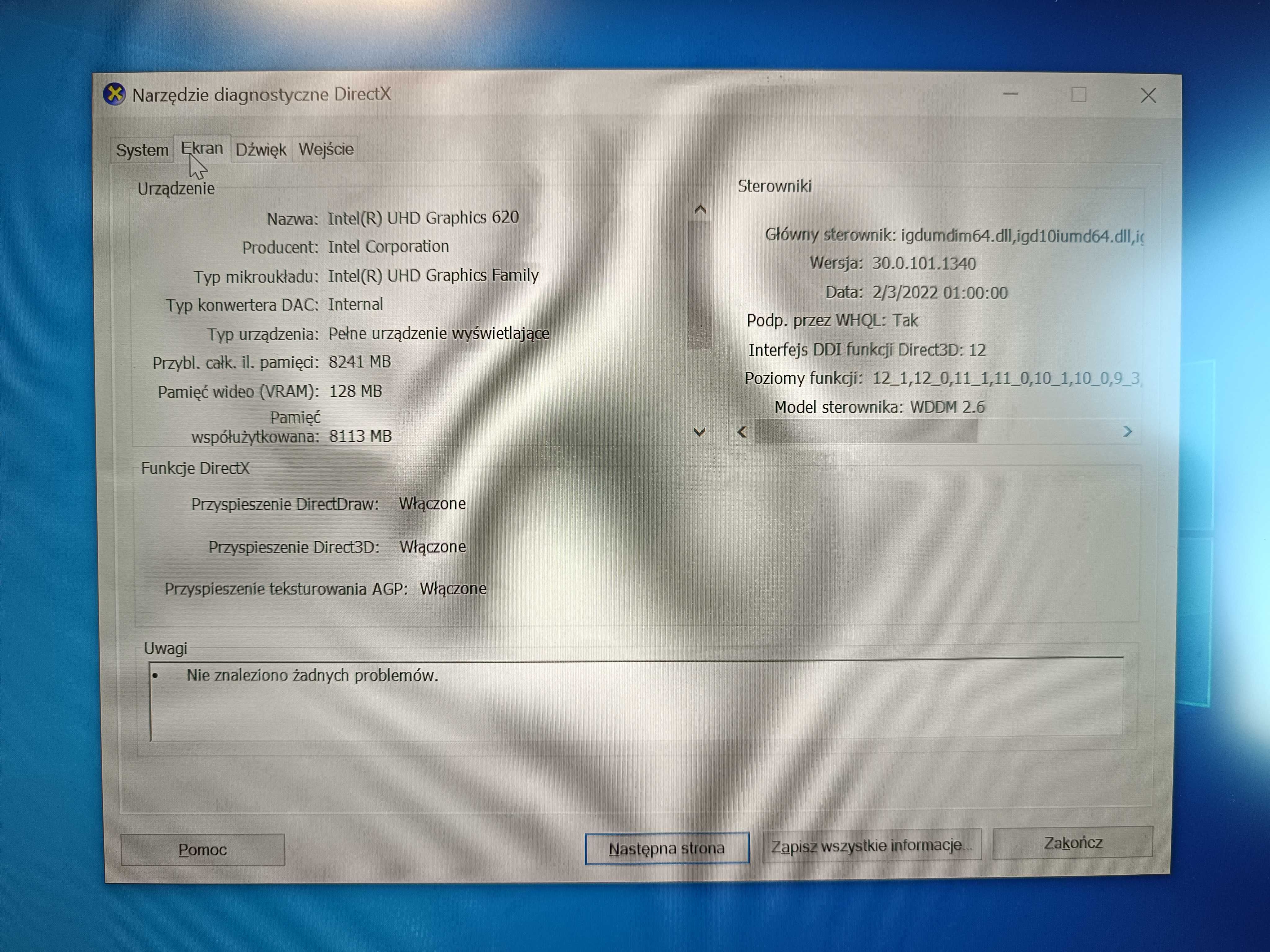Screen dimensions: 1270x952
Task: Click the text Interfejs DDI funkcji Direct3D: 12
Action: [x=867, y=350]
